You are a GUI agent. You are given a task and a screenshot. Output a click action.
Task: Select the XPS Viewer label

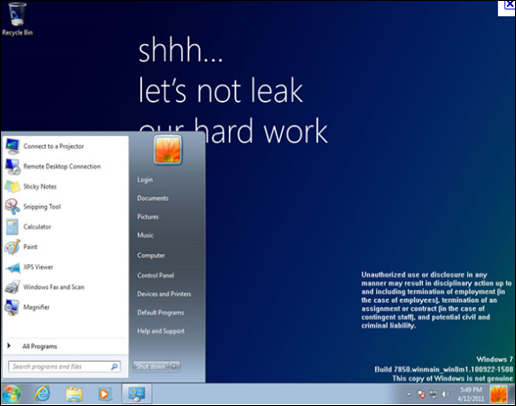click(x=38, y=267)
